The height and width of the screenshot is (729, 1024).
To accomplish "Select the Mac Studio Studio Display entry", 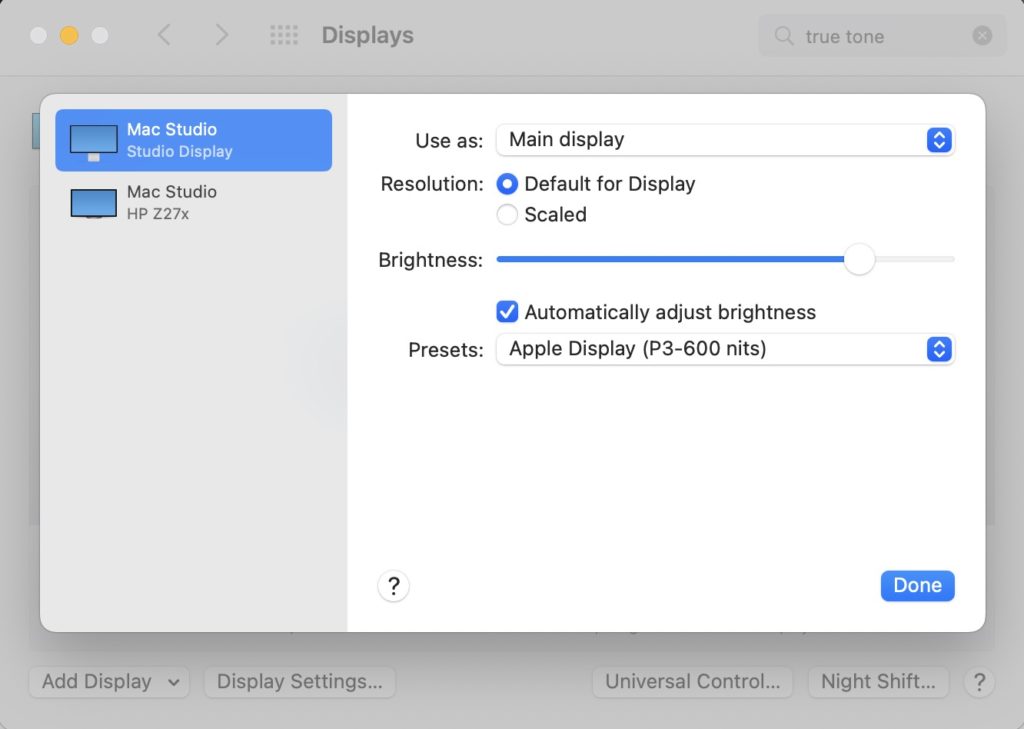I will click(193, 140).
